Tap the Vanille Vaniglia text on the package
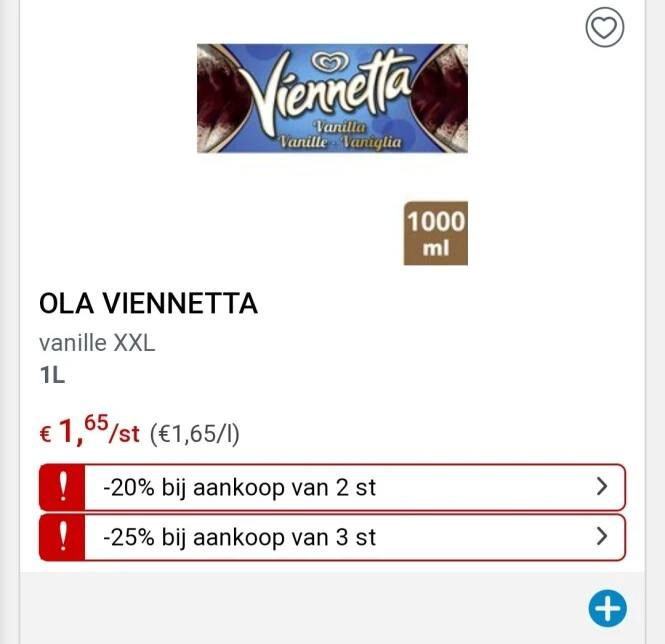Viewport: 665px width, 644px height. click(x=340, y=141)
